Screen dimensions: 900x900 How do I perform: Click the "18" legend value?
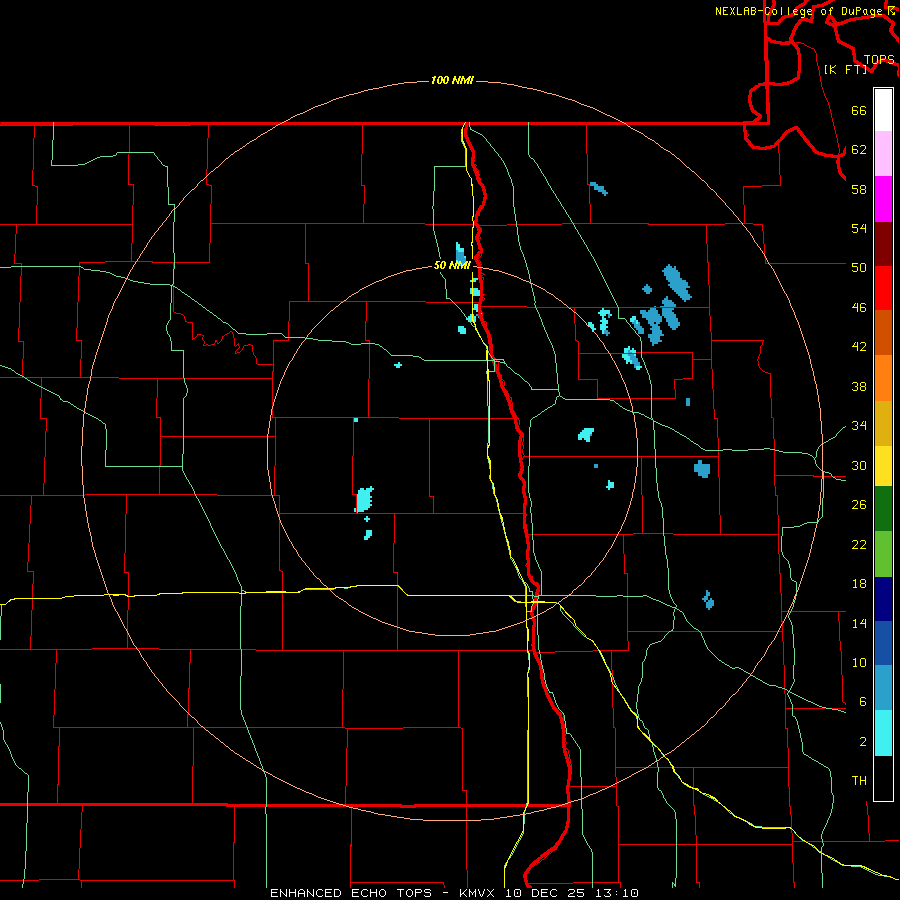coord(859,584)
